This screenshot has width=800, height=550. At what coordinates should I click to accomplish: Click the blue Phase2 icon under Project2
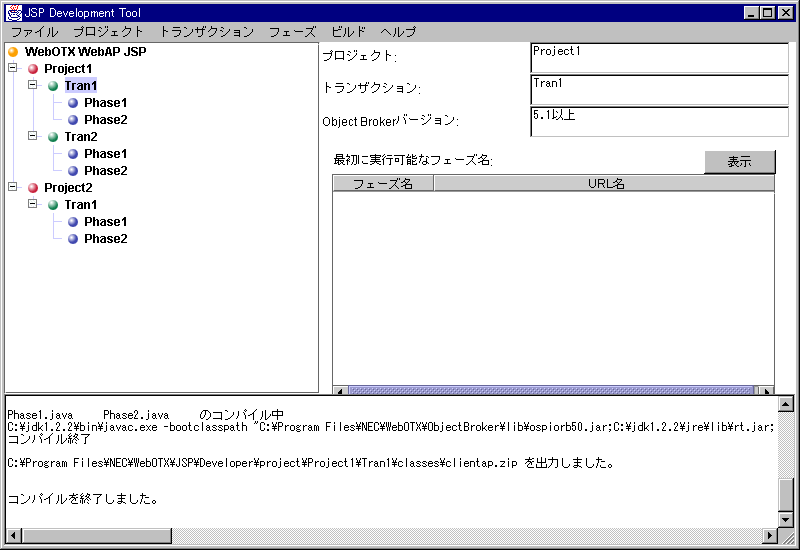coord(73,239)
